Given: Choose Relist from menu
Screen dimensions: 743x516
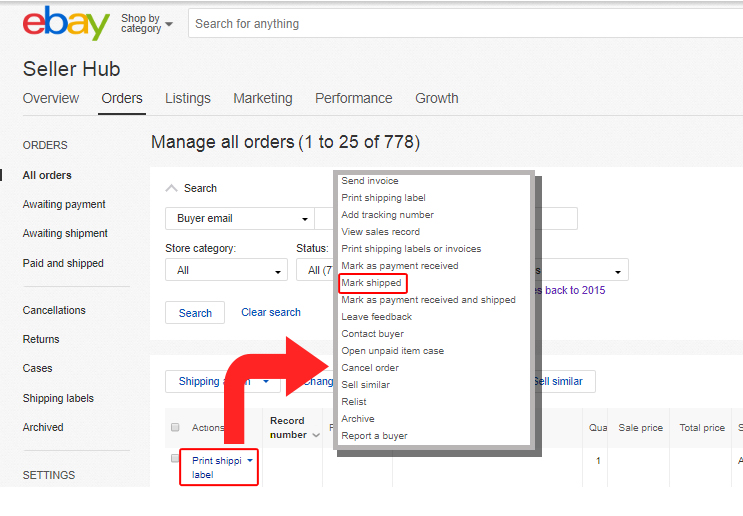Looking at the screenshot, I should (x=354, y=402).
